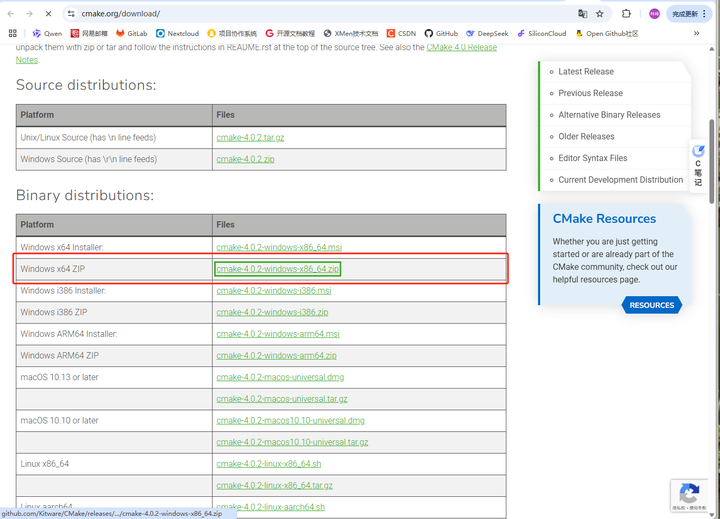
Task: Download cmake-4.0.2-linux-x86_64.tar.gz
Action: [275, 485]
